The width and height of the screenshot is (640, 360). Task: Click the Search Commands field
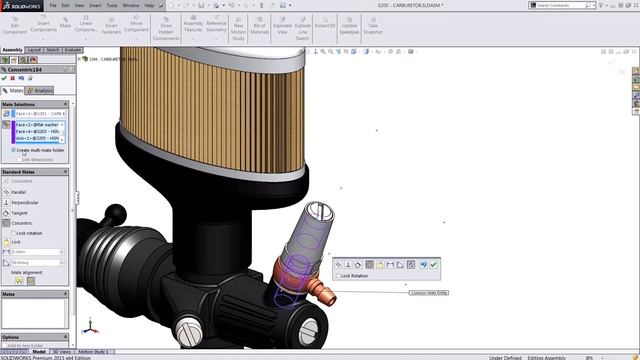point(560,5)
